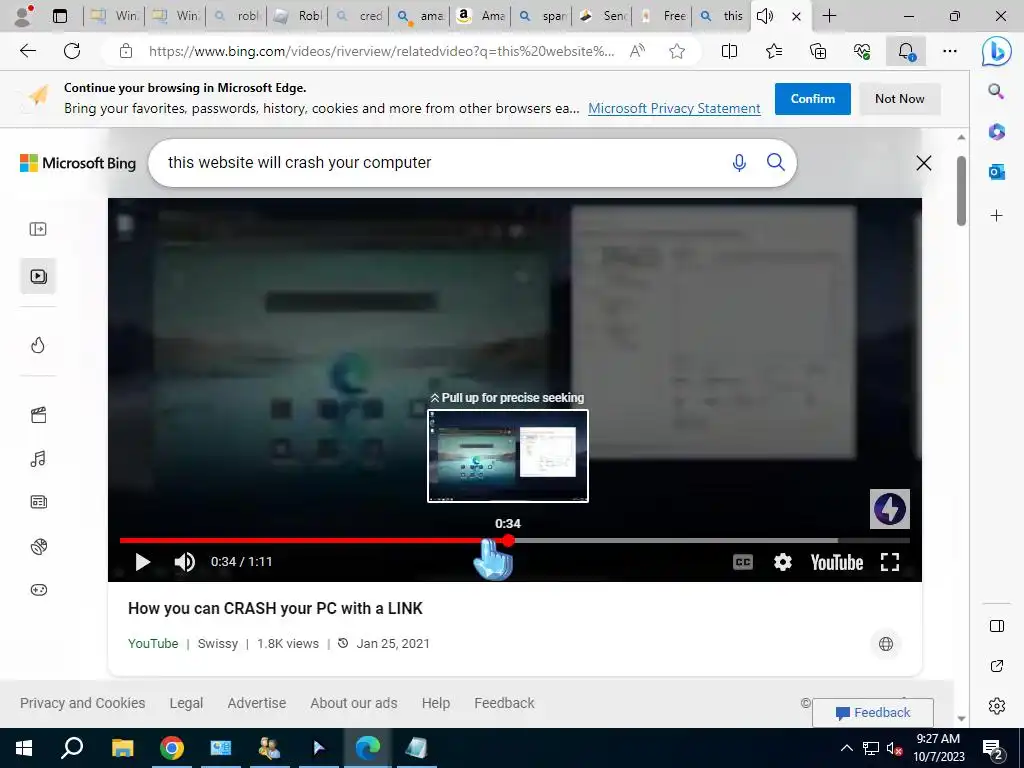Image resolution: width=1024 pixels, height=768 pixels.
Task: Open Edge sidebar settings gear
Action: (997, 706)
